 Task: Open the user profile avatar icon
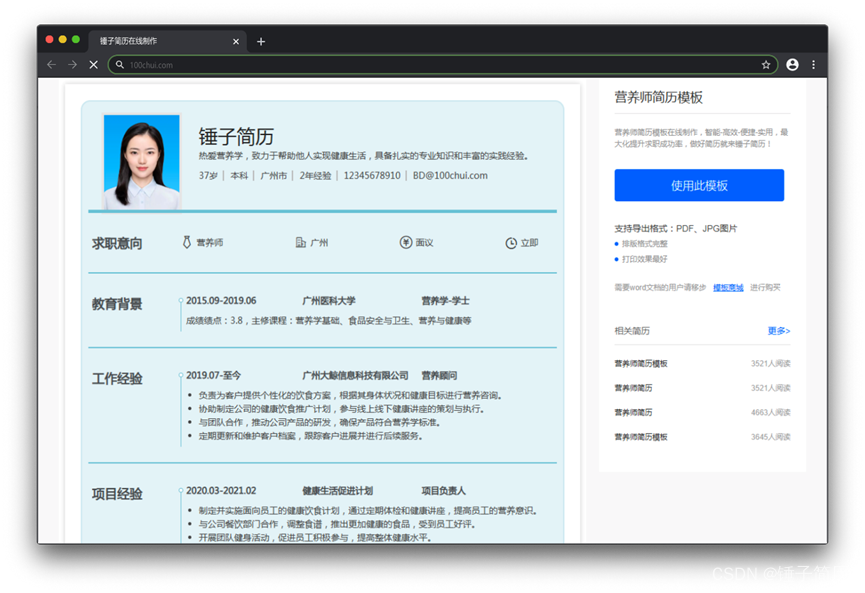point(792,65)
